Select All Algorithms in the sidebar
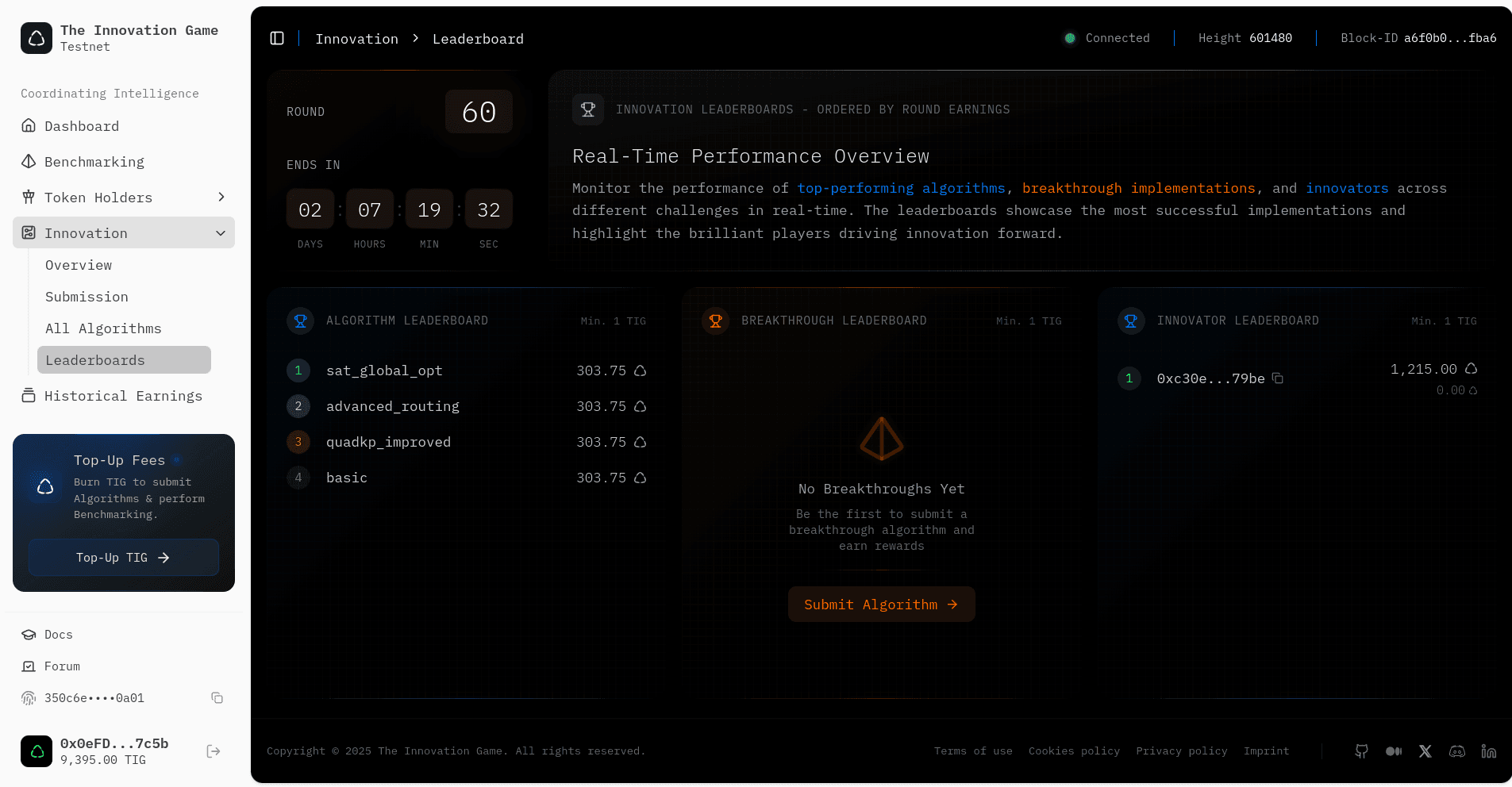 click(103, 328)
